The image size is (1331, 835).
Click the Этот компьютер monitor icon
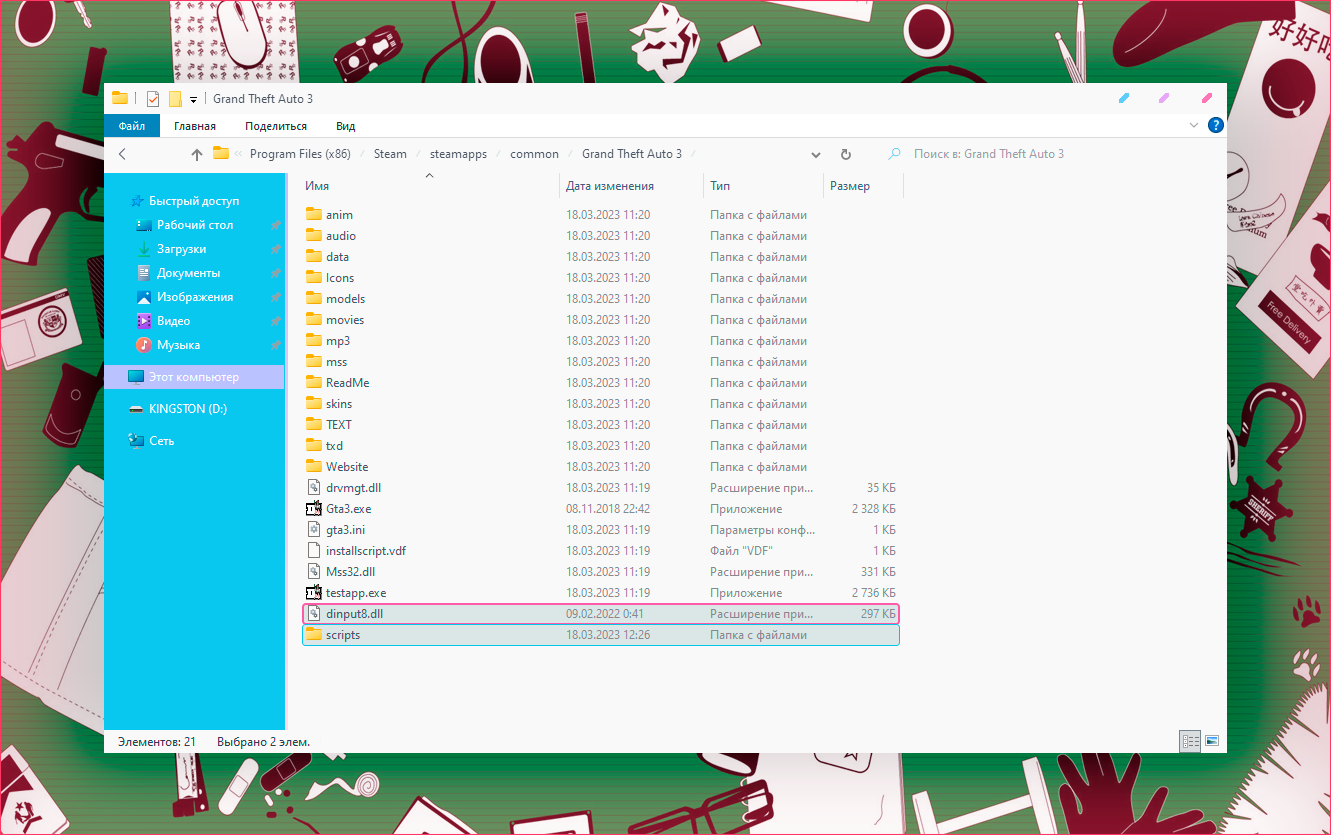(x=136, y=377)
